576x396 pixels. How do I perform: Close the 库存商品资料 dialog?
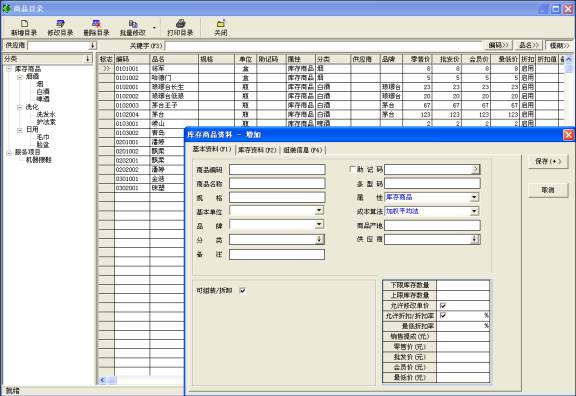[569, 135]
